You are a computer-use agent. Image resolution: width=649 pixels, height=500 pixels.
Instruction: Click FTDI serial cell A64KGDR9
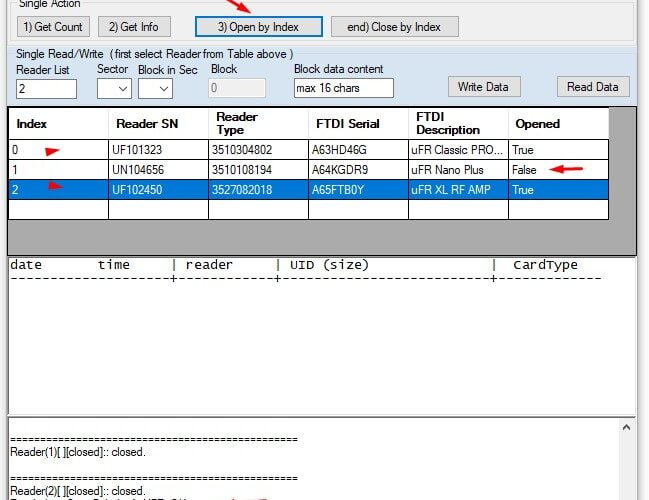(x=358, y=170)
